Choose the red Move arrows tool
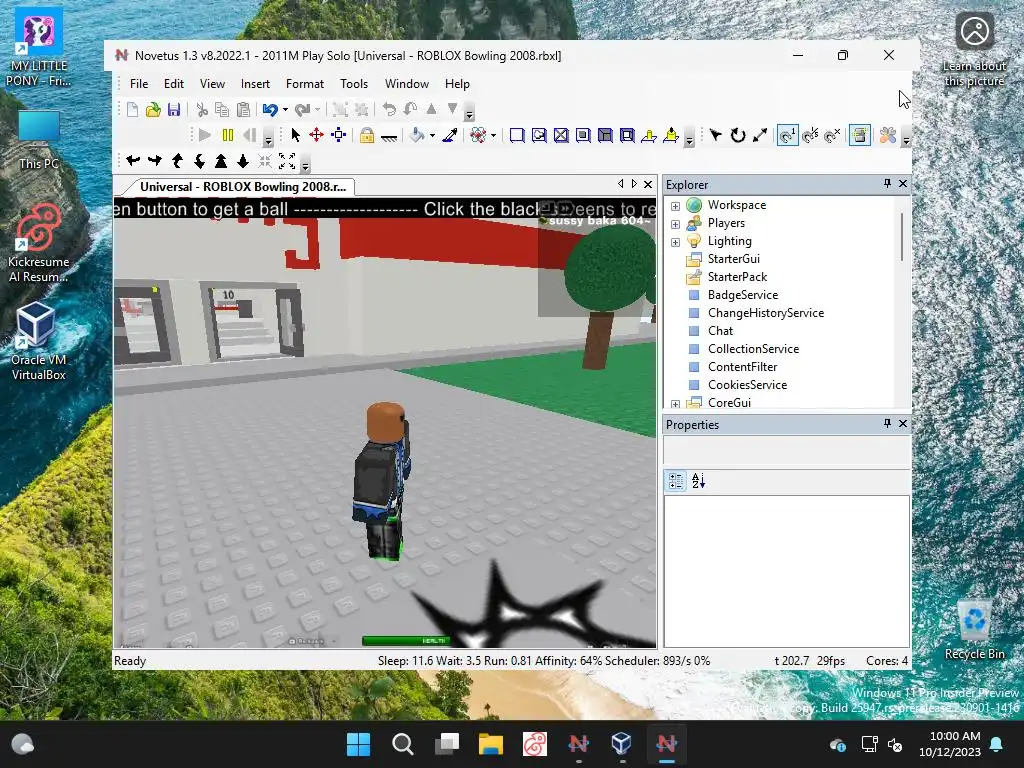 317,135
